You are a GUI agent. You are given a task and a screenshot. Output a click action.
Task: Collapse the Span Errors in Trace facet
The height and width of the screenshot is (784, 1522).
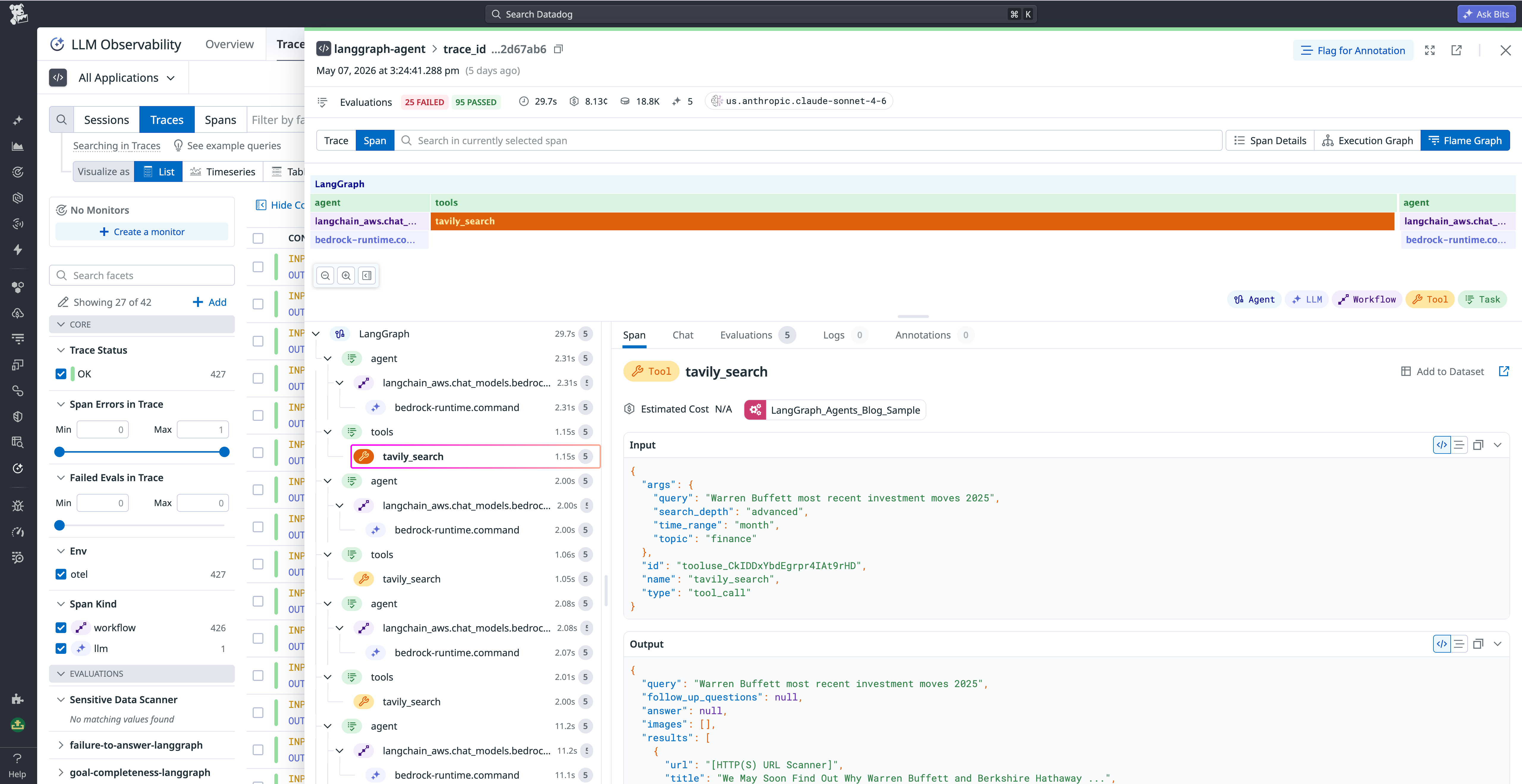[60, 405]
